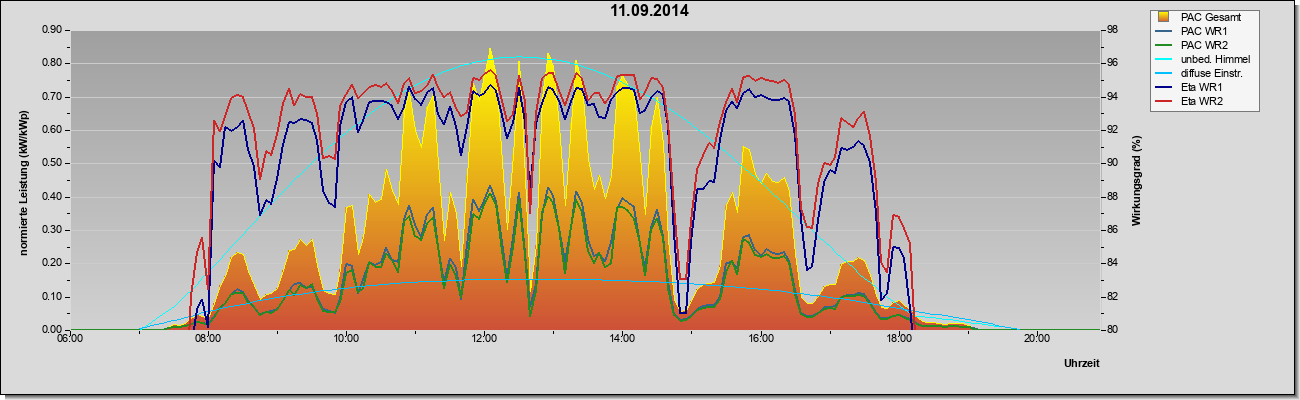Click the 16:00 time axis tick
1300x400 pixels.
click(x=760, y=338)
